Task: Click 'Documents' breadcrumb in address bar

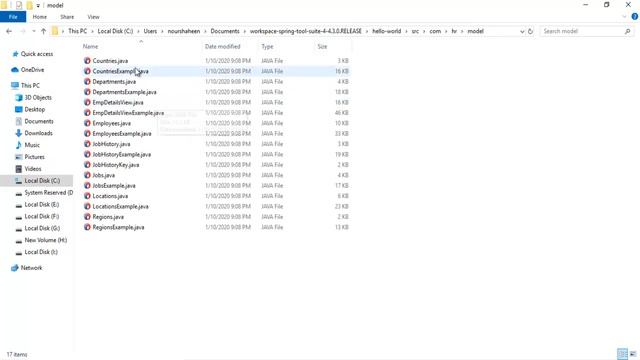Action: (x=225, y=31)
